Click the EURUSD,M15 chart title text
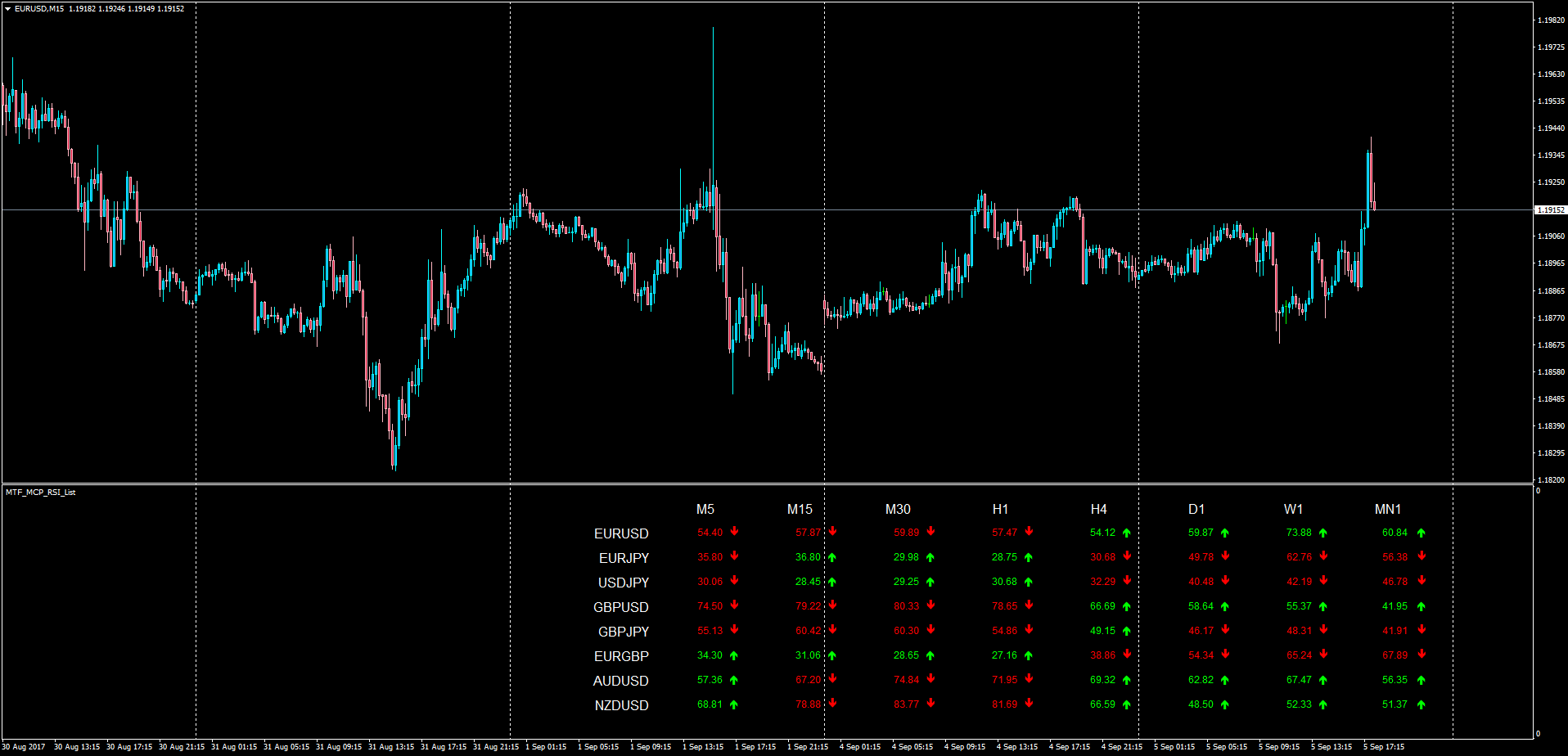 39,9
